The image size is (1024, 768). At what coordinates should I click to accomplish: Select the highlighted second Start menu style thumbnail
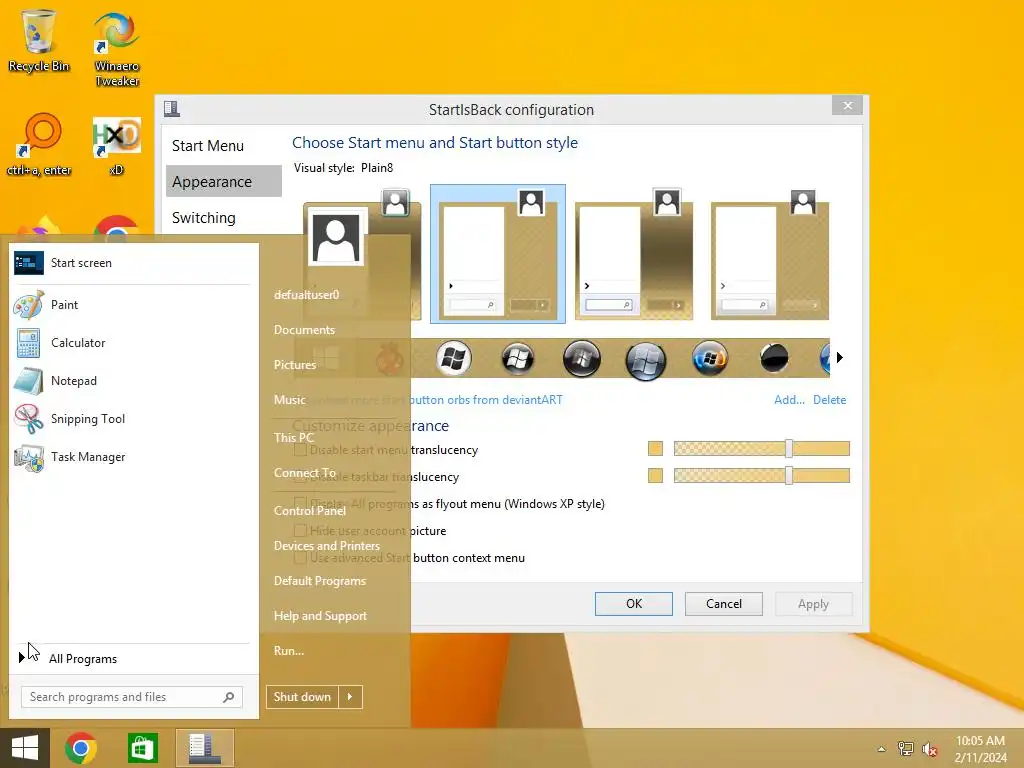click(498, 254)
